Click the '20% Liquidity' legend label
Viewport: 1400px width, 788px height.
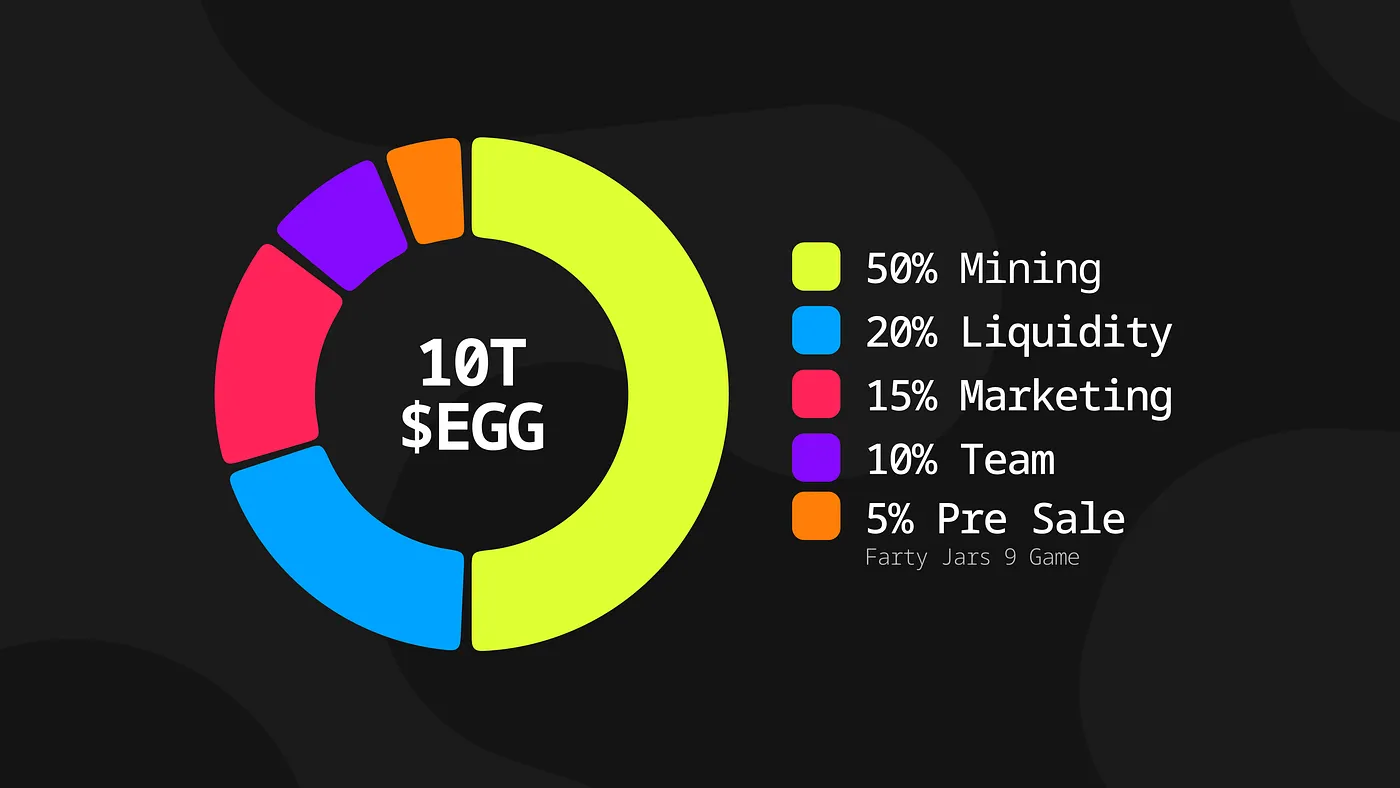[1018, 332]
